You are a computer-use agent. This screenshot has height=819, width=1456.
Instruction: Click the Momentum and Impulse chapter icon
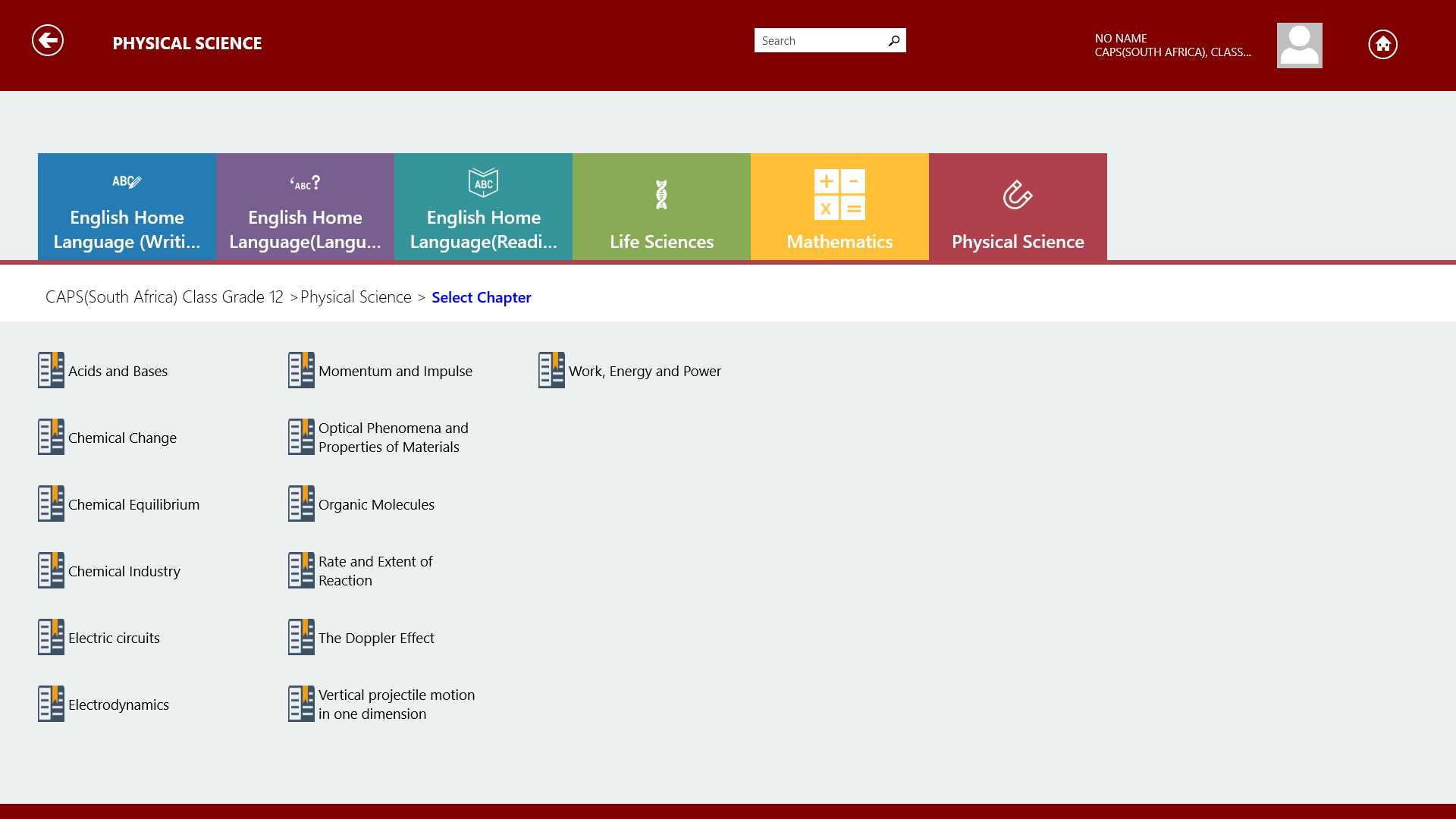(x=301, y=370)
